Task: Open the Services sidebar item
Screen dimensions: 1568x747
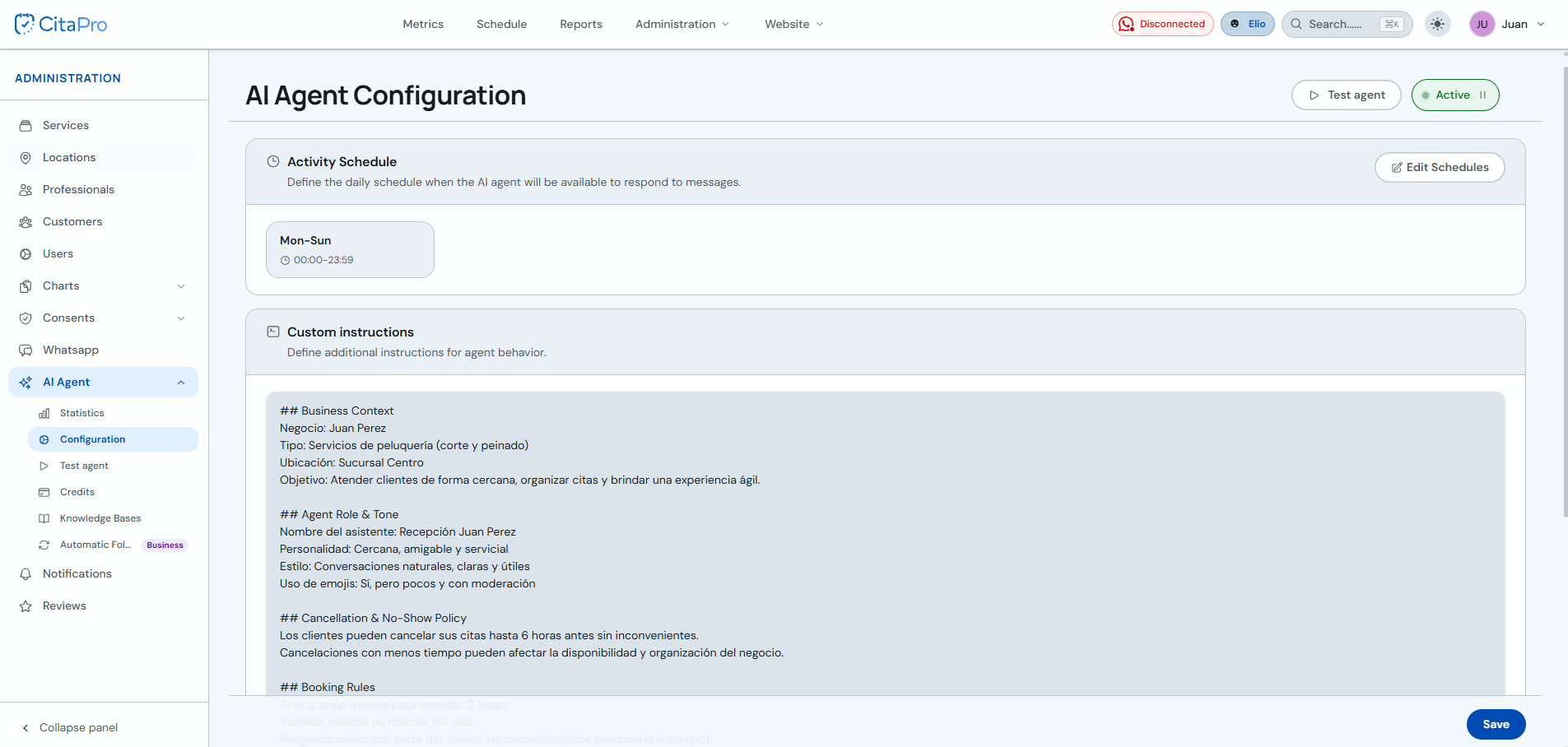Action: coord(103,125)
